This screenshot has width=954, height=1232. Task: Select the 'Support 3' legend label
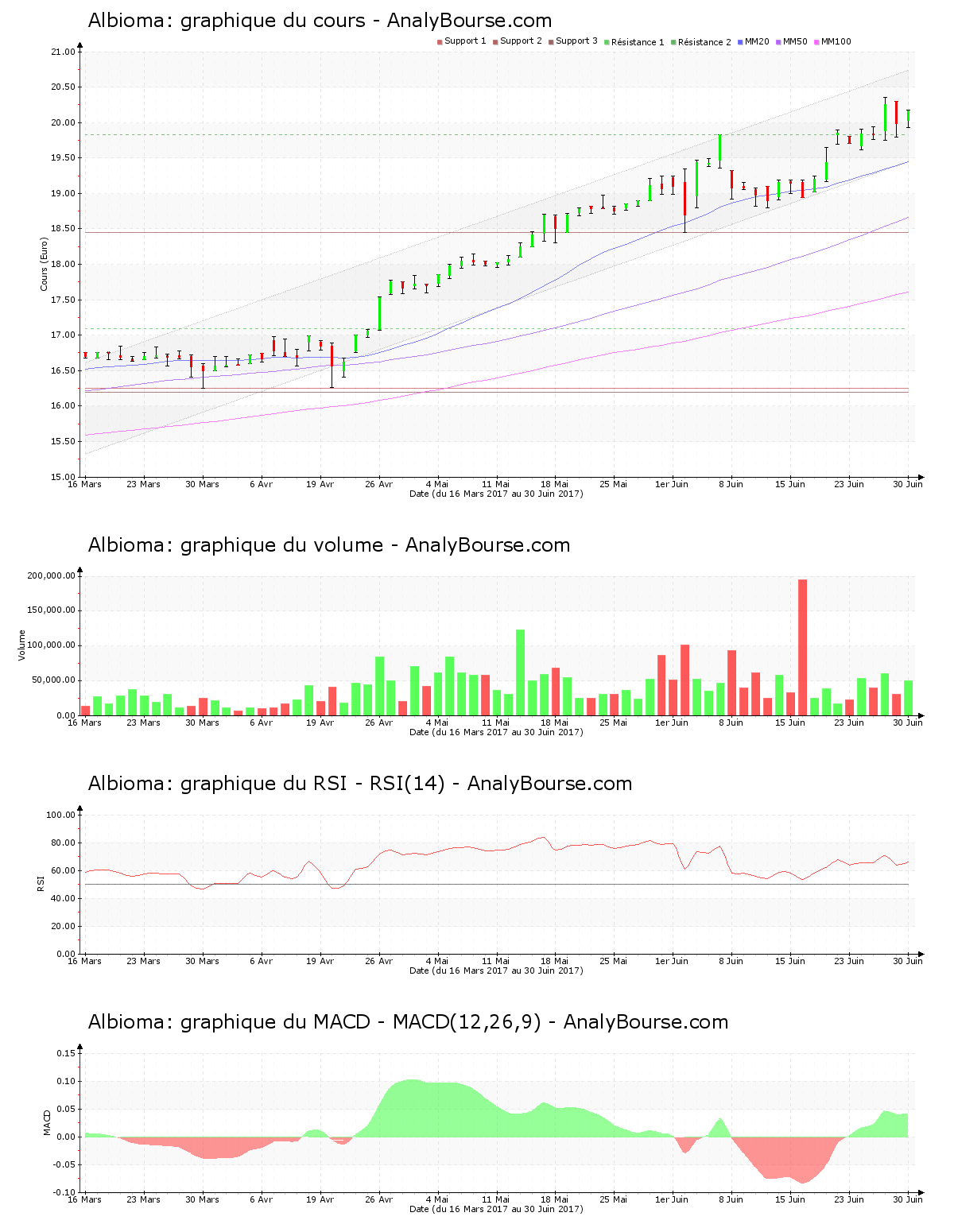[576, 41]
